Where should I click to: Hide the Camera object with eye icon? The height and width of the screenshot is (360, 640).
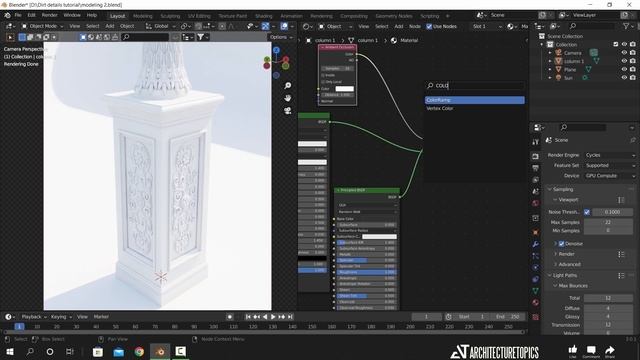624,53
